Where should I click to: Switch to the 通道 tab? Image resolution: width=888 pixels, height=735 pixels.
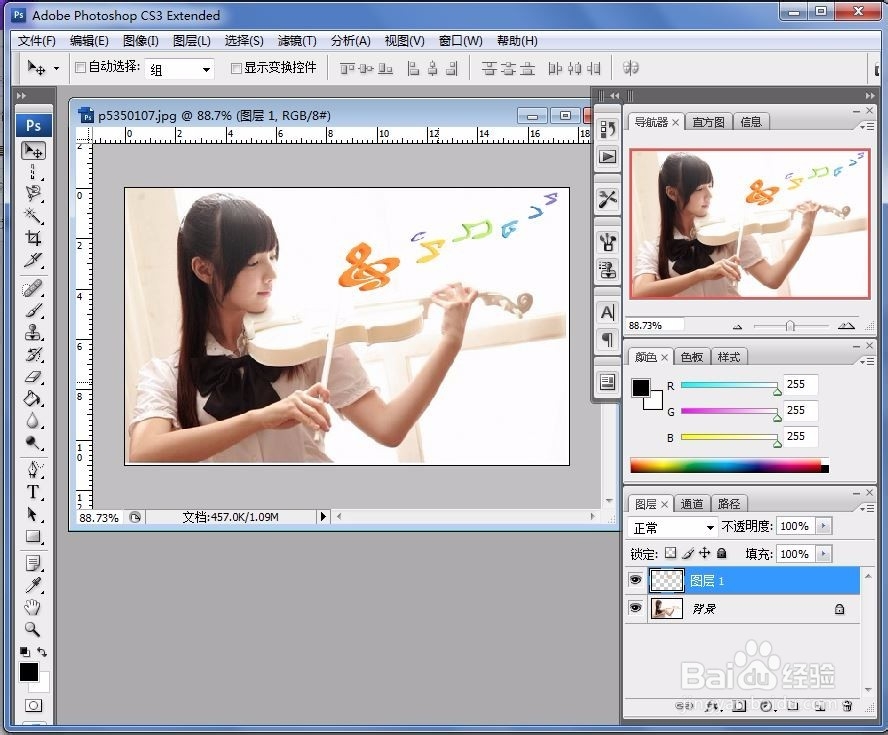tap(692, 503)
